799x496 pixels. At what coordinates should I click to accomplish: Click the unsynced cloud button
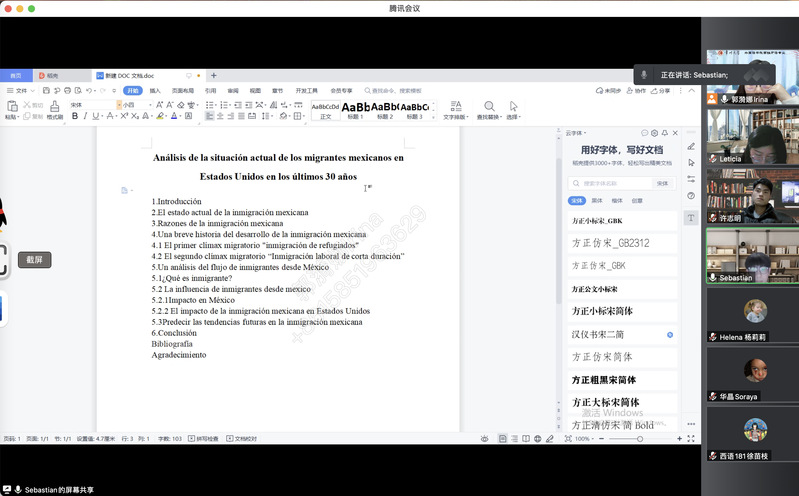click(608, 90)
